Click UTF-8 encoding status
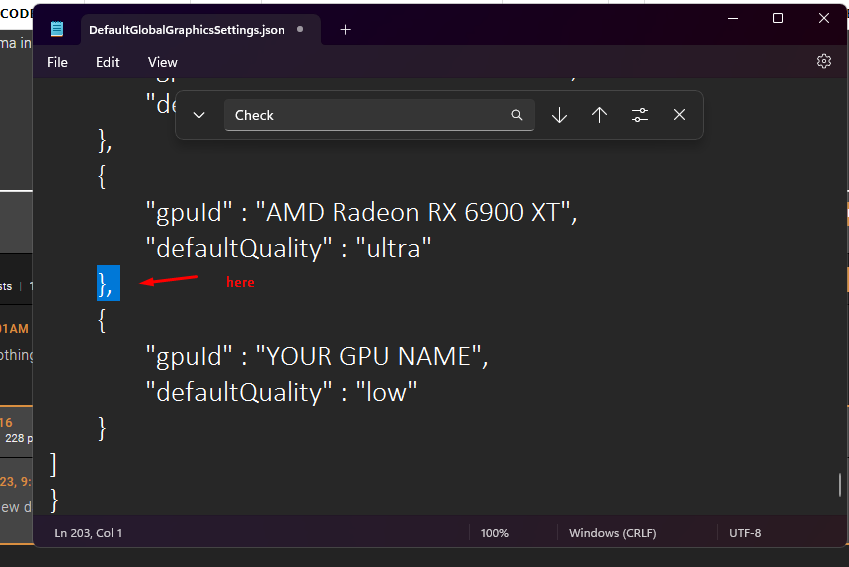849x567 pixels. pos(745,533)
